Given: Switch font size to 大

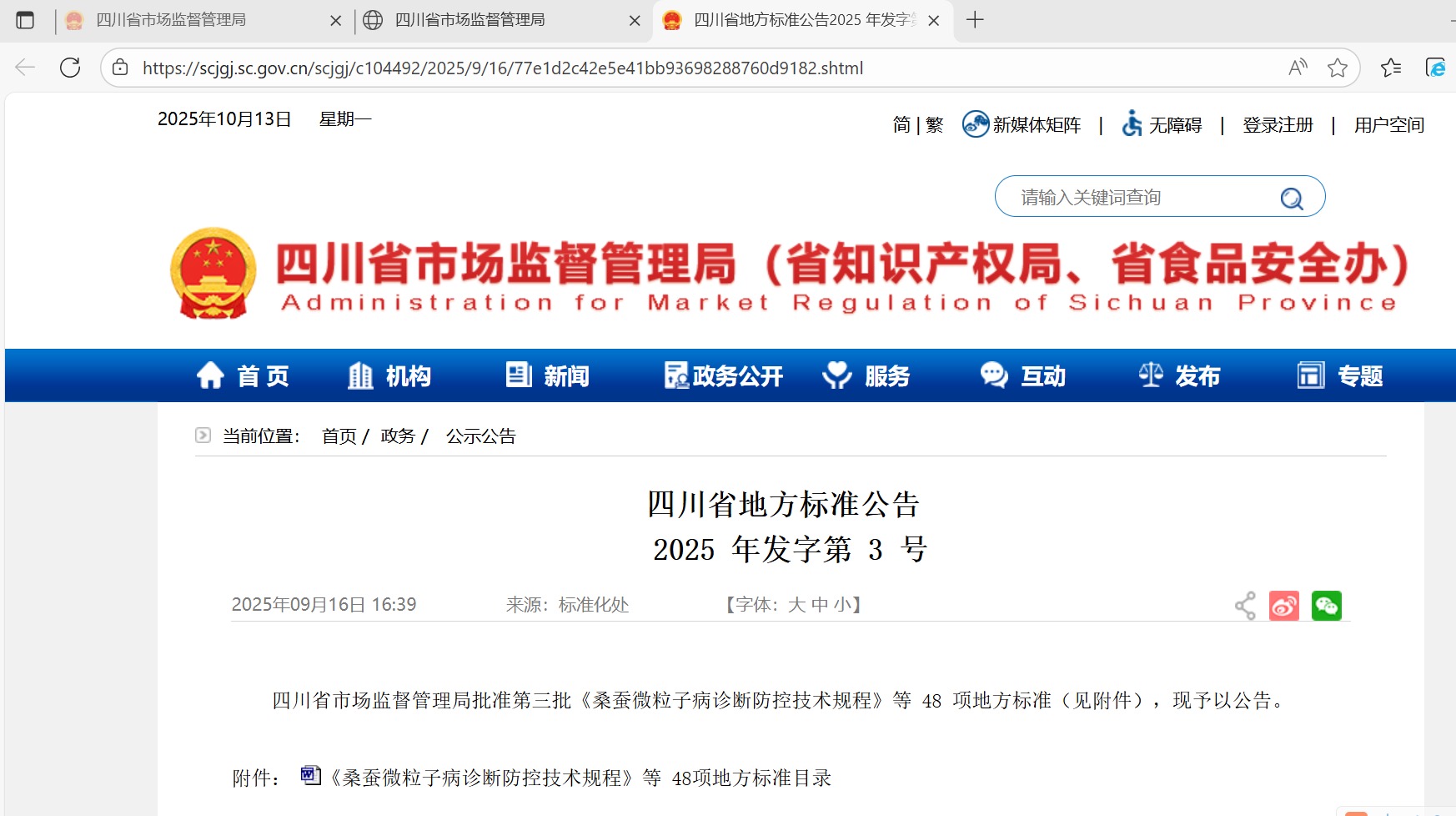Looking at the screenshot, I should 796,605.
